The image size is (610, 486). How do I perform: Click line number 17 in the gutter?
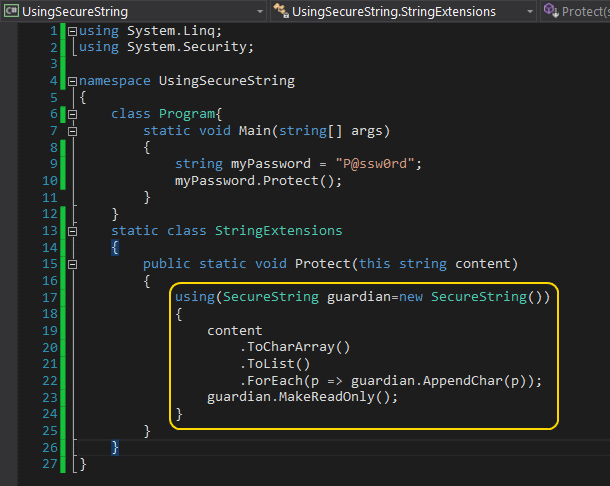tap(50, 297)
